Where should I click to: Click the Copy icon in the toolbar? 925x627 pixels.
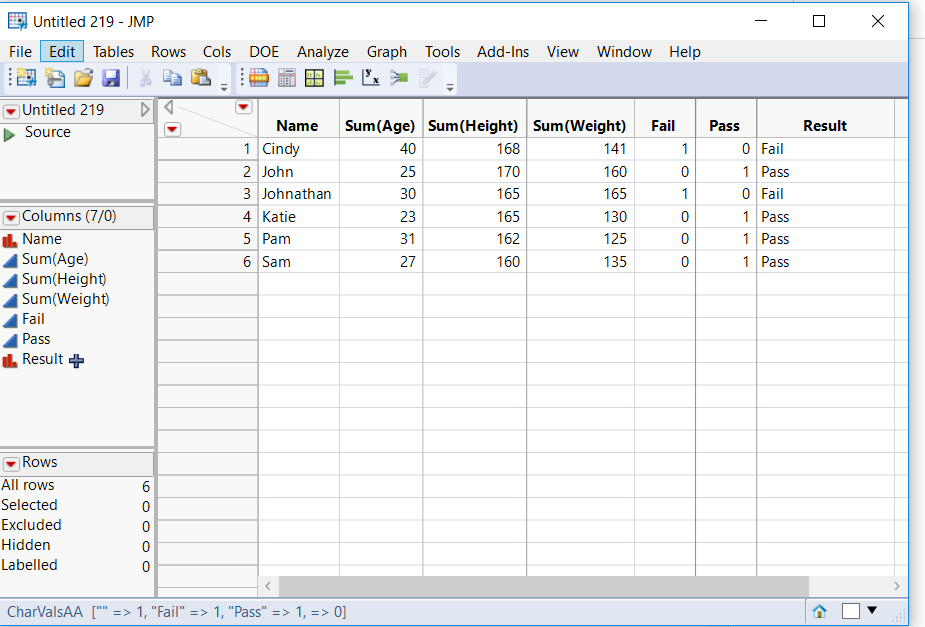click(x=172, y=78)
